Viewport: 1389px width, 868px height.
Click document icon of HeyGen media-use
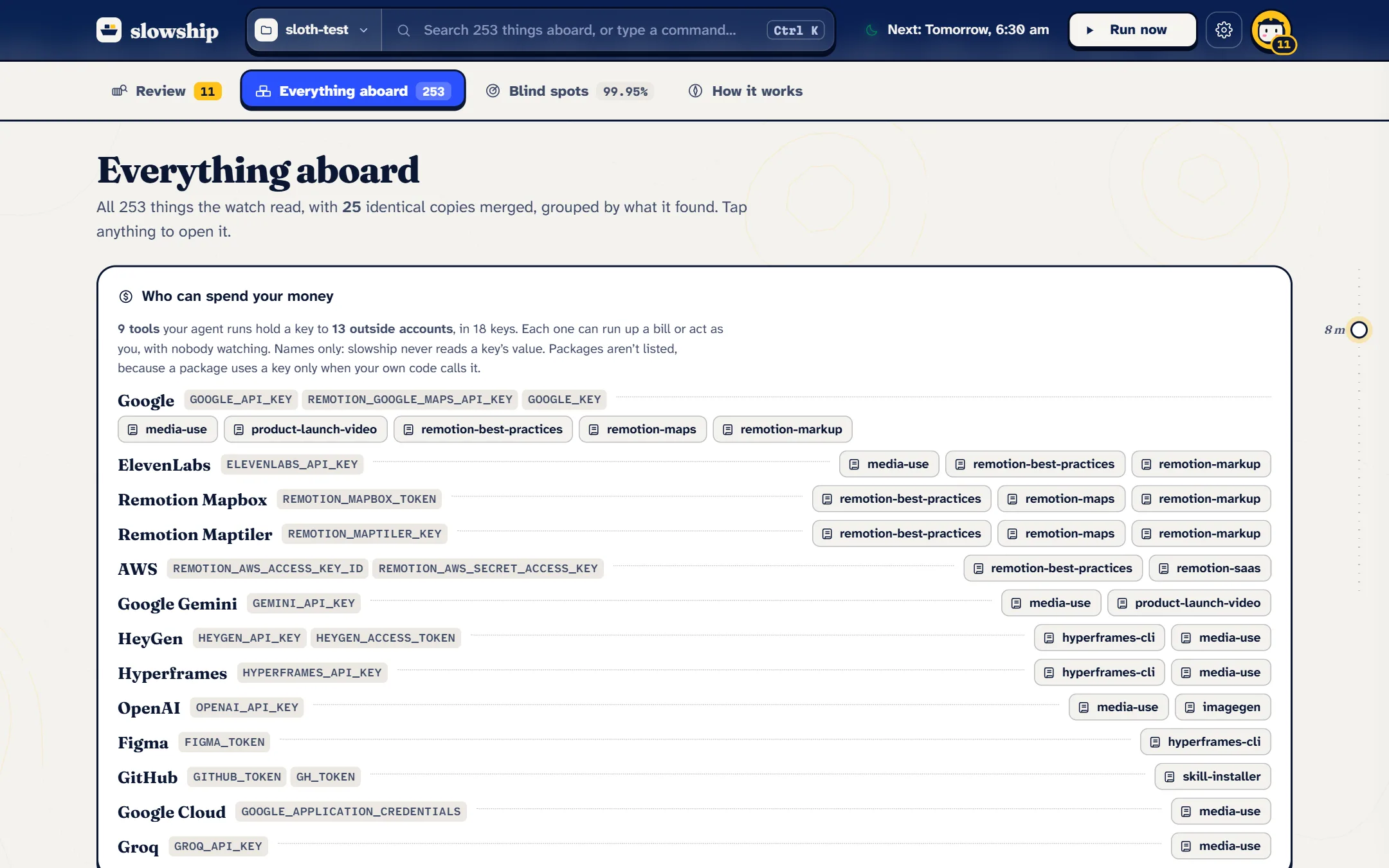1186,638
